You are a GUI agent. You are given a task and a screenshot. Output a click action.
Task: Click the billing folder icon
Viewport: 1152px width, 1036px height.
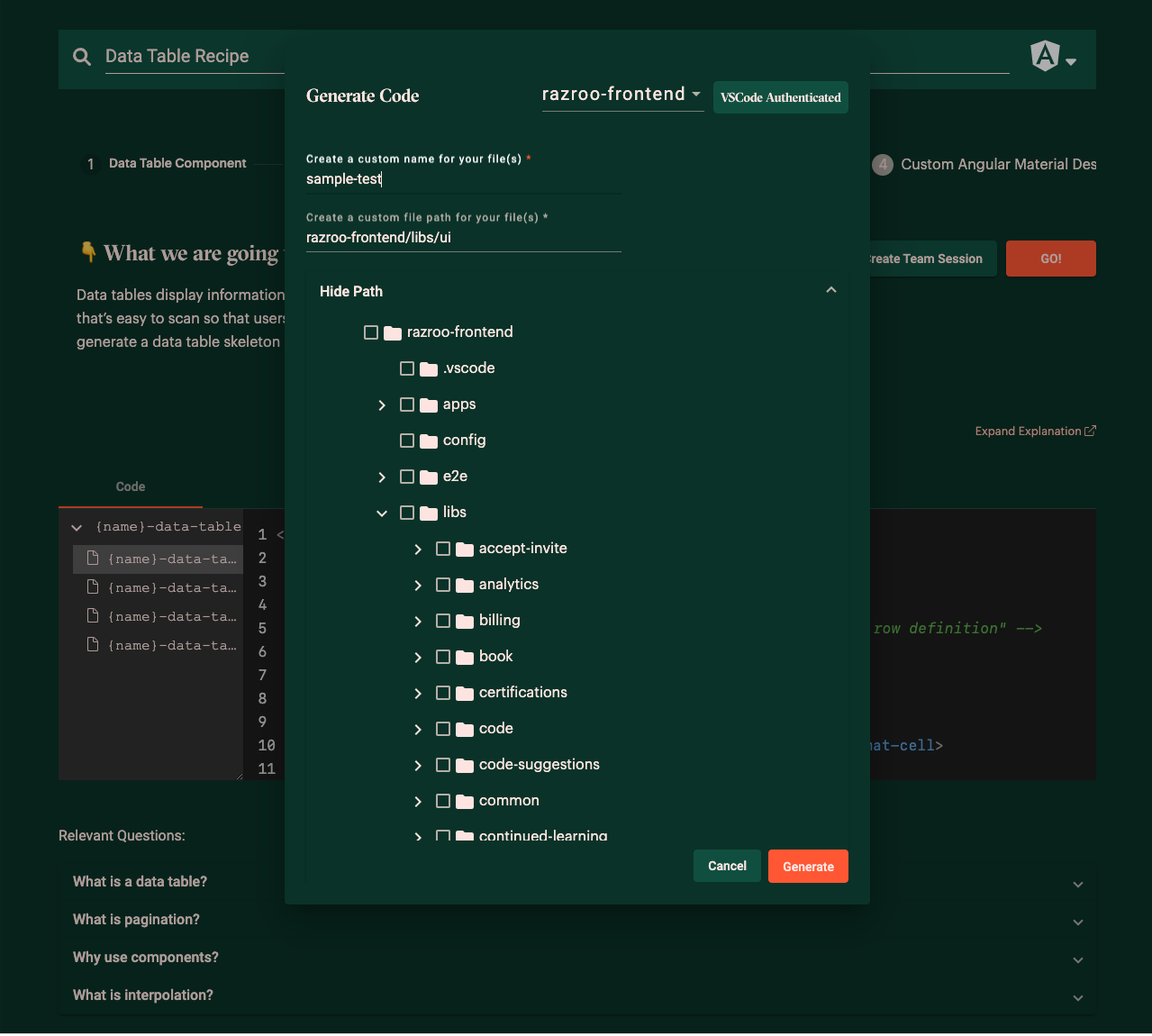point(465,622)
